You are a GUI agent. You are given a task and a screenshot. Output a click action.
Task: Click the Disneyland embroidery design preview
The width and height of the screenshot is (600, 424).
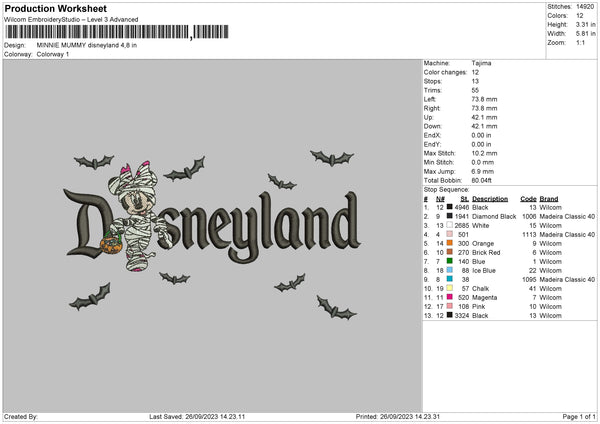[x=213, y=236]
